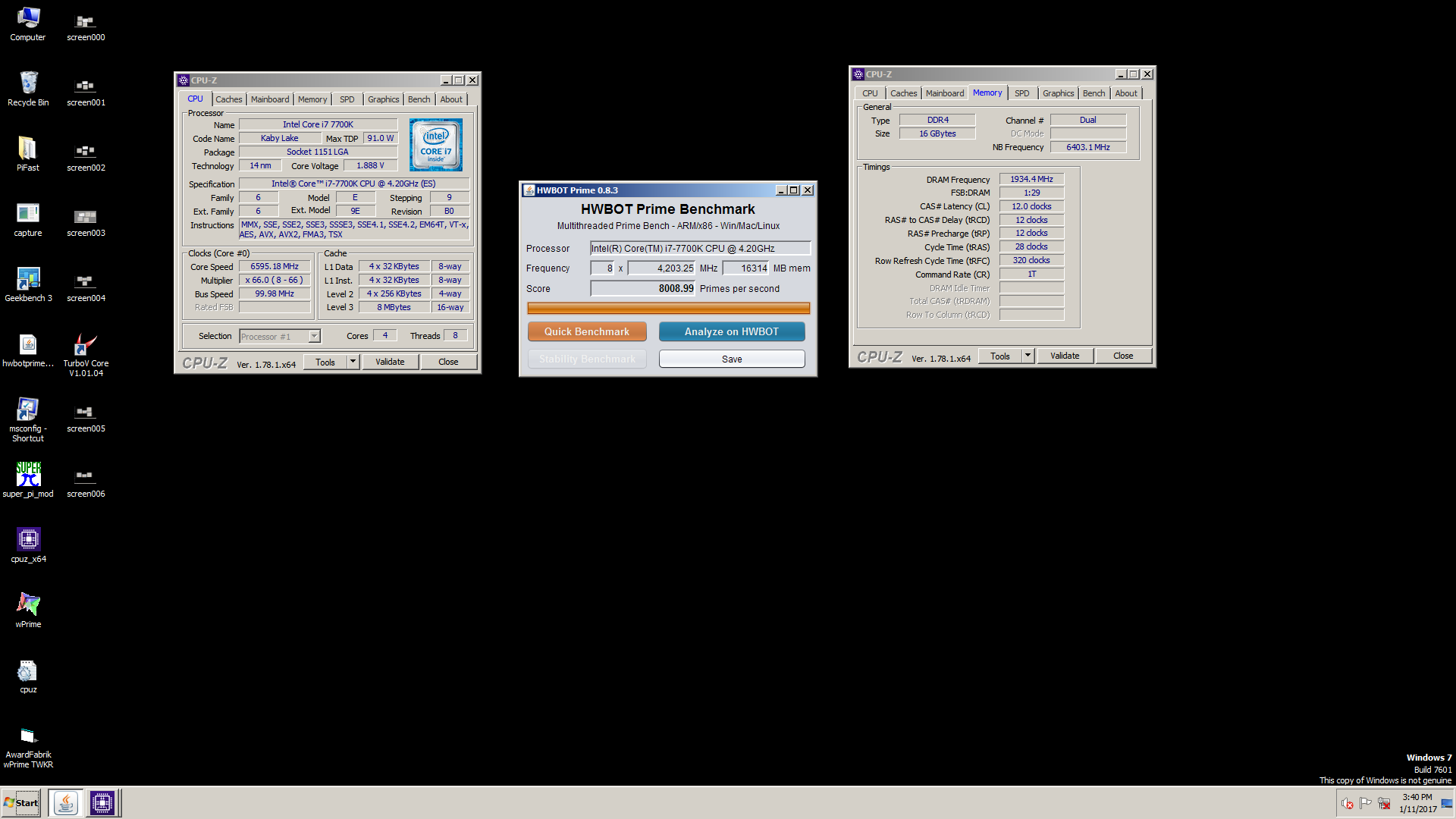Open Graphics tab in left CPU-Z window
This screenshot has height=819, width=1456.
tap(383, 99)
